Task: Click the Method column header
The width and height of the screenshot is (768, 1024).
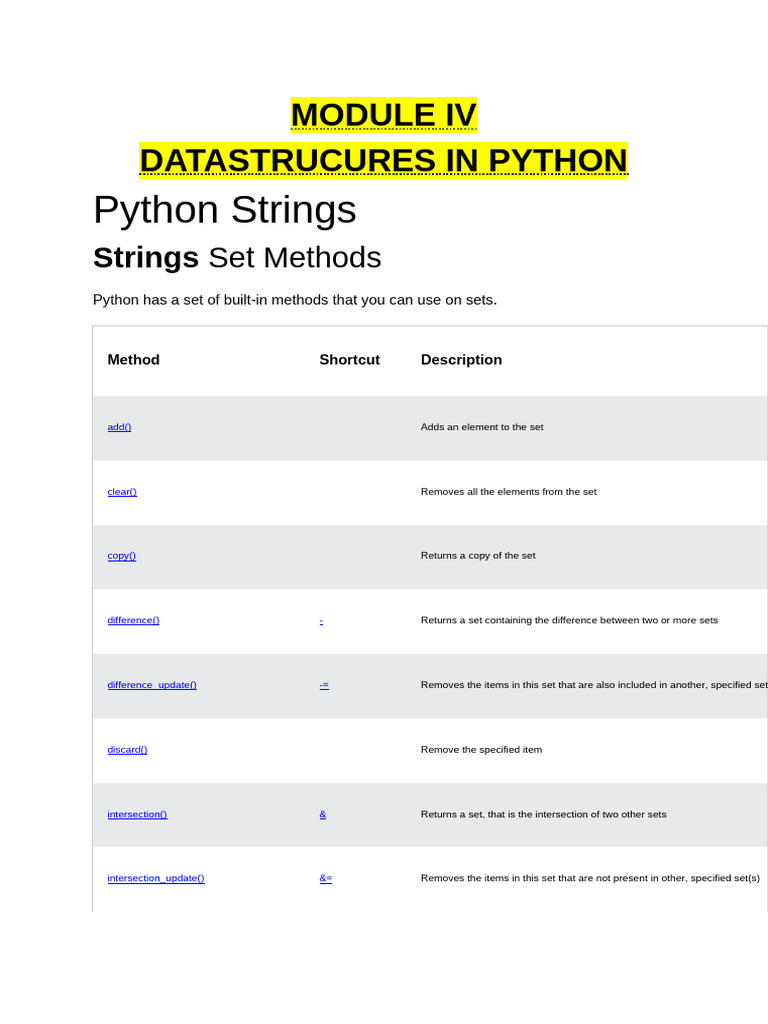Action: pos(133,360)
